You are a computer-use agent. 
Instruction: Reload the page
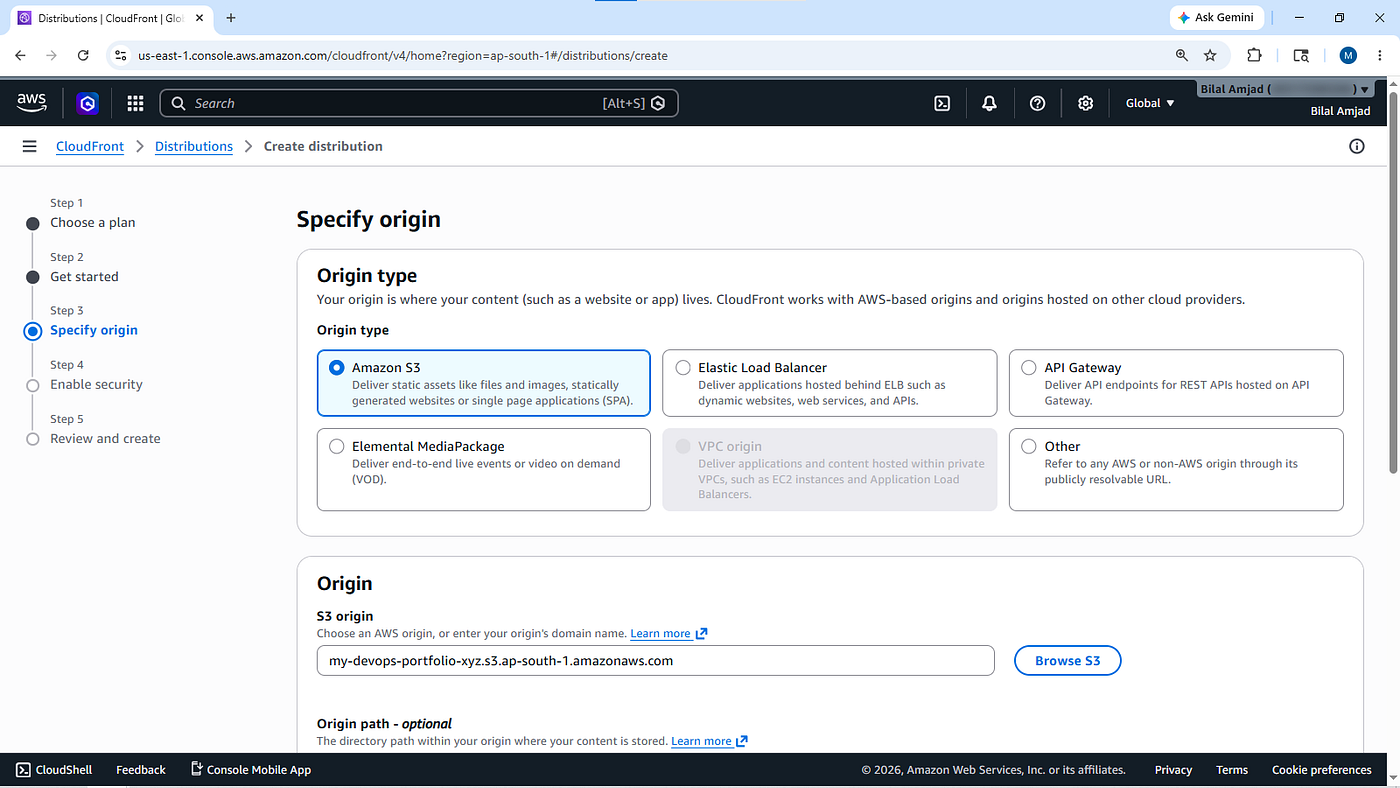[83, 56]
